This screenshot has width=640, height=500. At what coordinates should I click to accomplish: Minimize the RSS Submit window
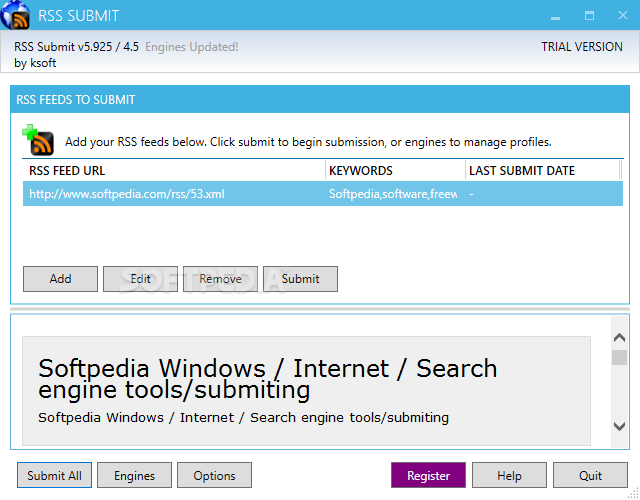click(555, 16)
